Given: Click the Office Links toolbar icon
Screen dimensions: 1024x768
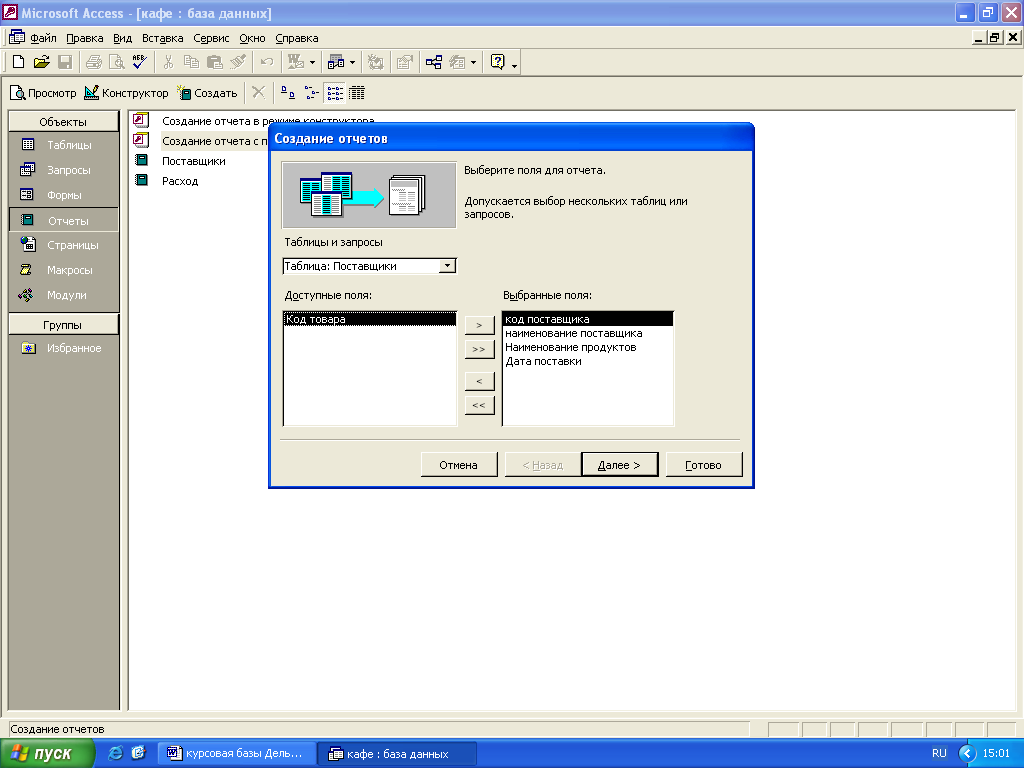Looking at the screenshot, I should [296, 62].
